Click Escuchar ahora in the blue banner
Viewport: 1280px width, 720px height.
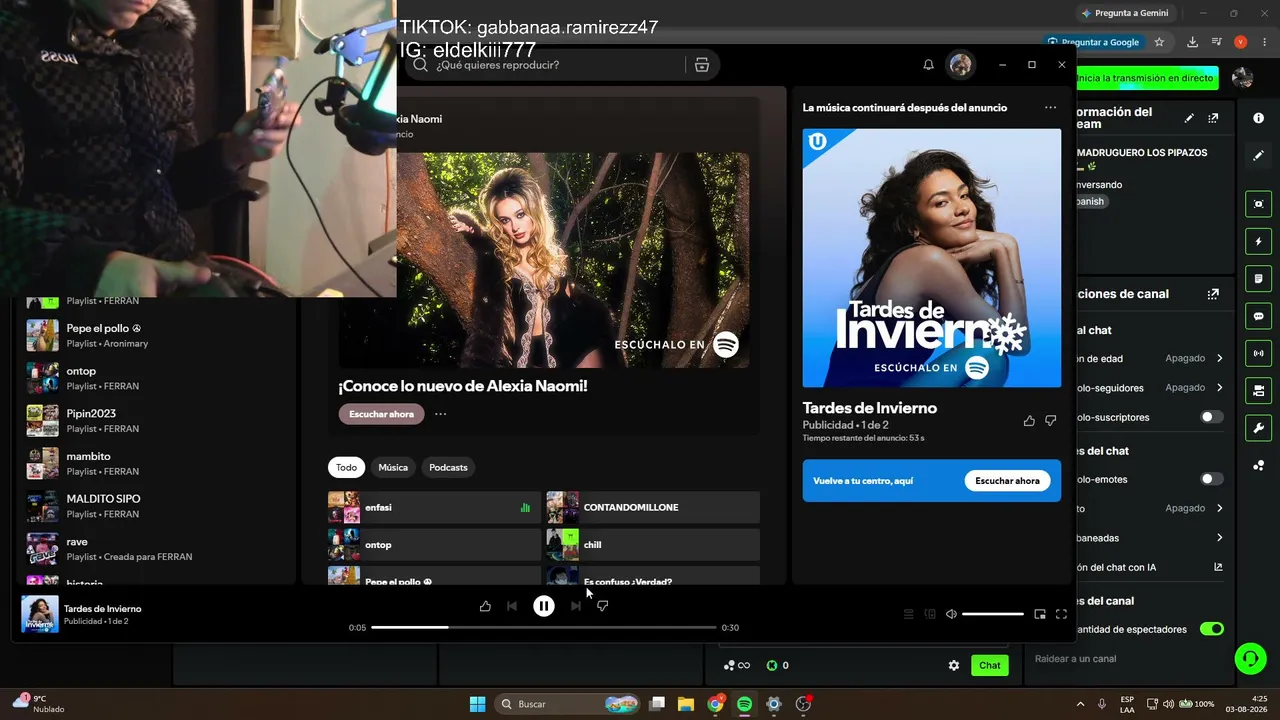coord(1007,481)
